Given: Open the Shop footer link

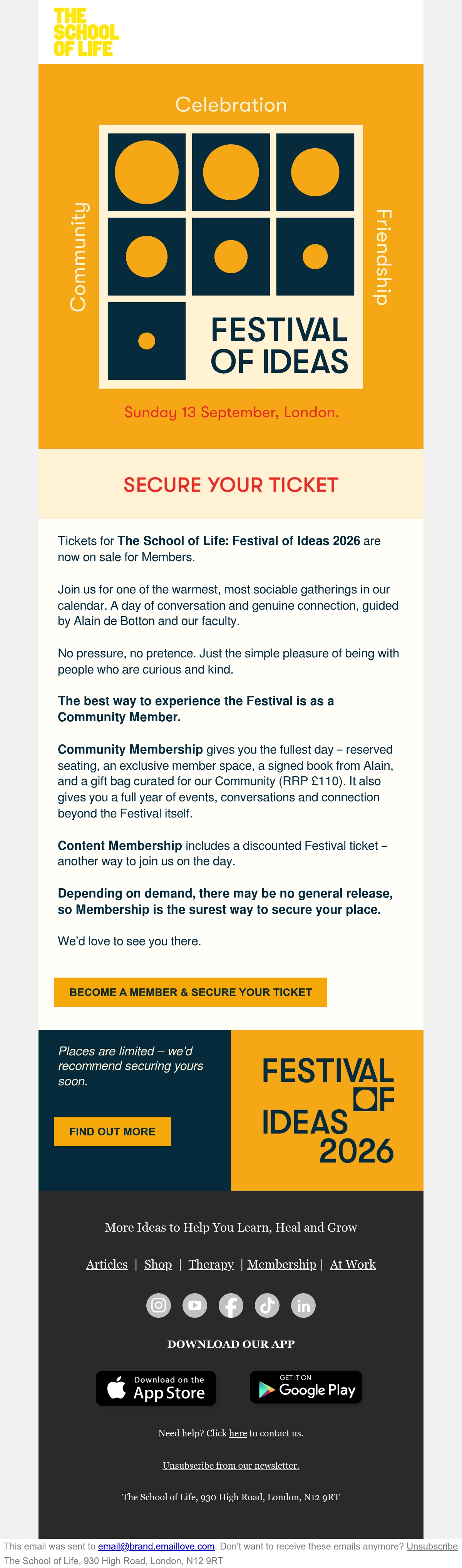Looking at the screenshot, I should click(x=158, y=1264).
